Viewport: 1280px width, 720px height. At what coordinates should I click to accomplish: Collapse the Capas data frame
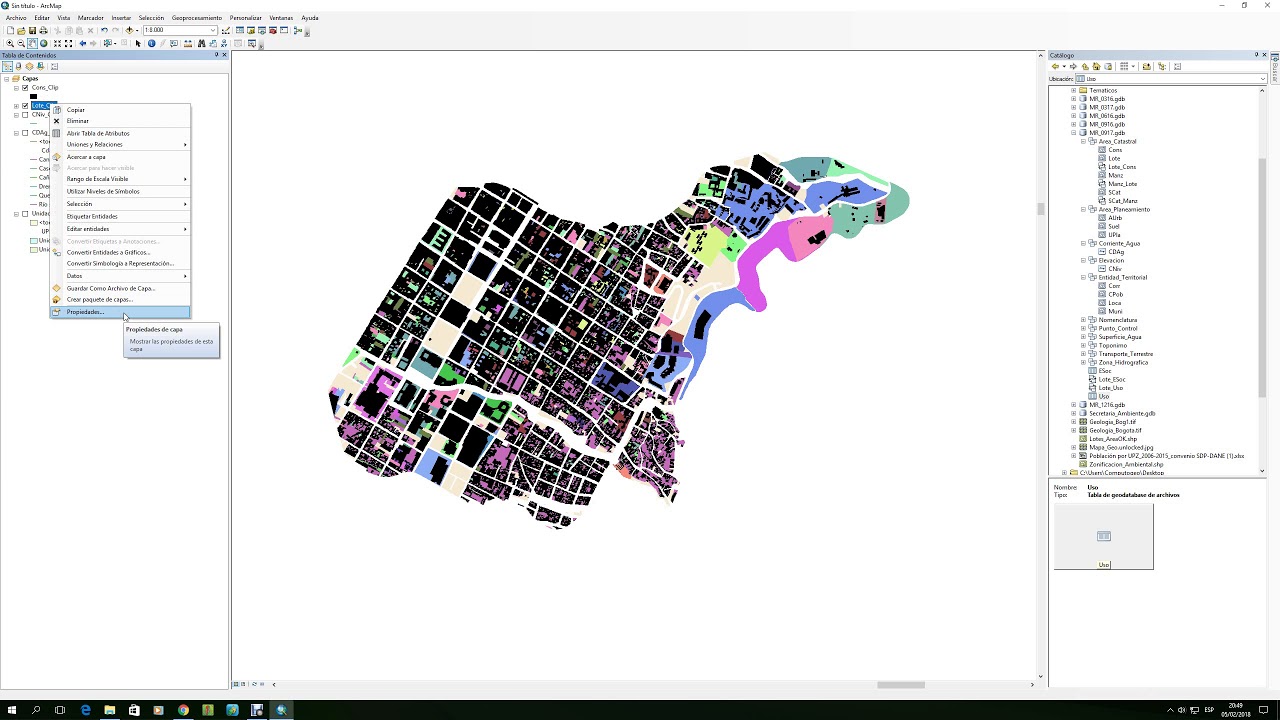pyautogui.click(x=6, y=78)
